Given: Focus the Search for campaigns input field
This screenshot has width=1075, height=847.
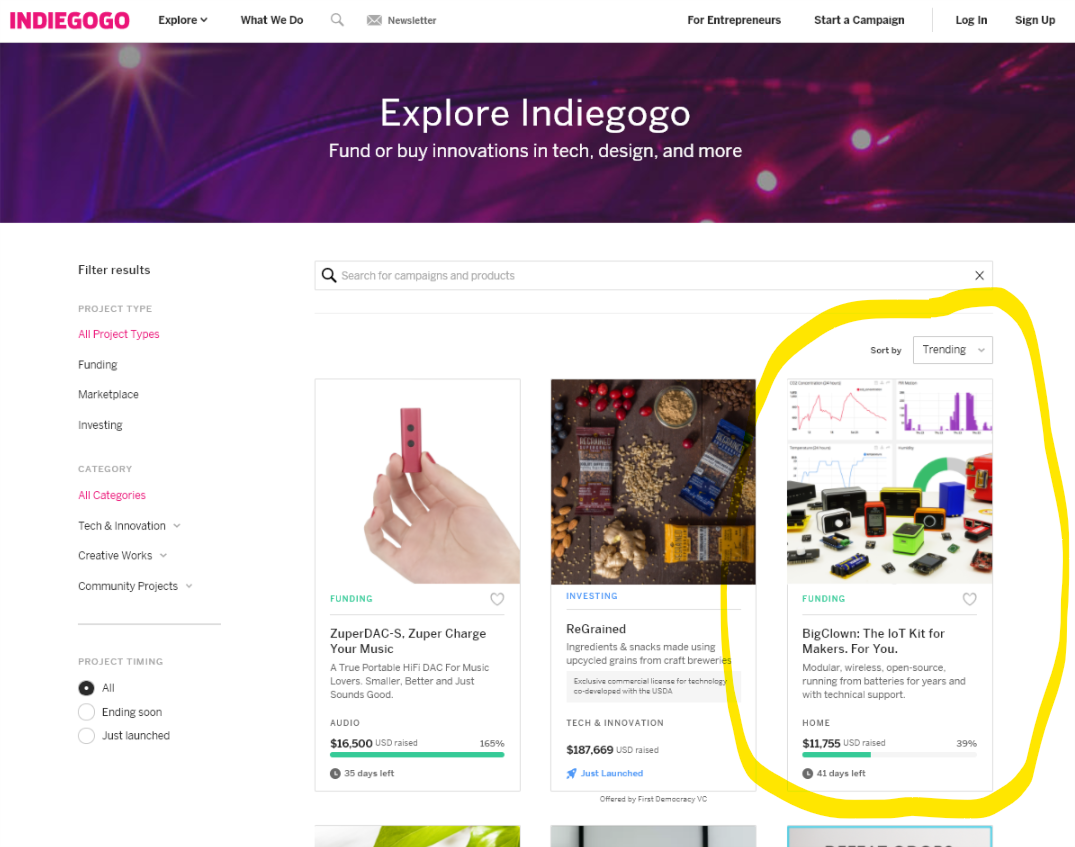Looking at the screenshot, I should click(653, 275).
